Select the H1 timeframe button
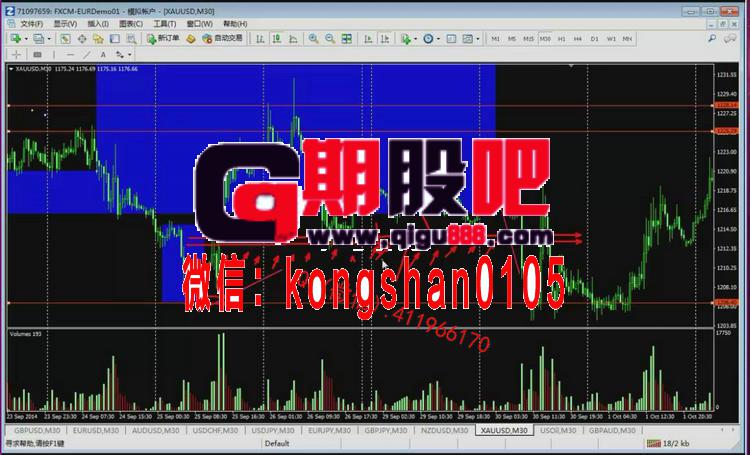Viewport: 750px width, 455px height. click(562, 39)
